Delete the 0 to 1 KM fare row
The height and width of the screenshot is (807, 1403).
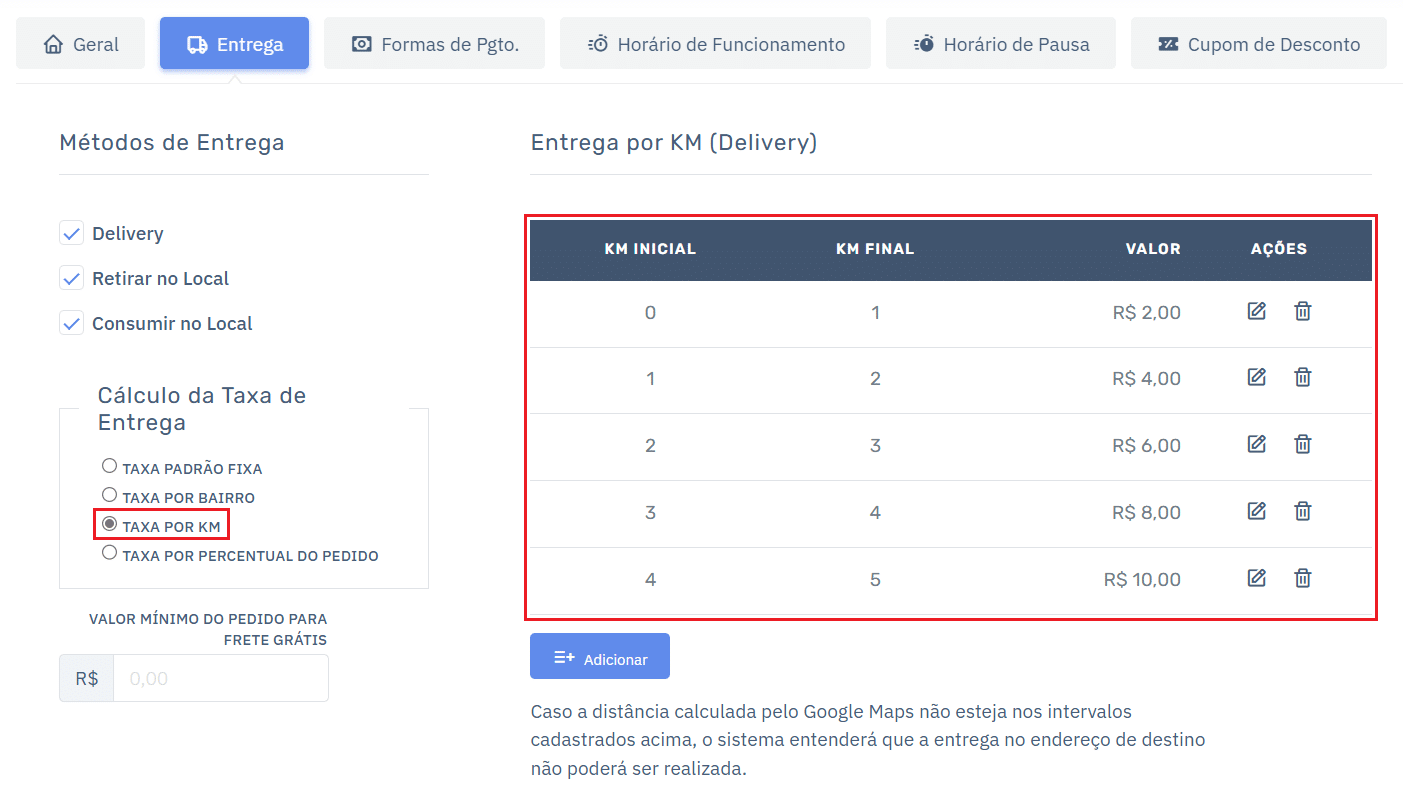tap(1302, 311)
